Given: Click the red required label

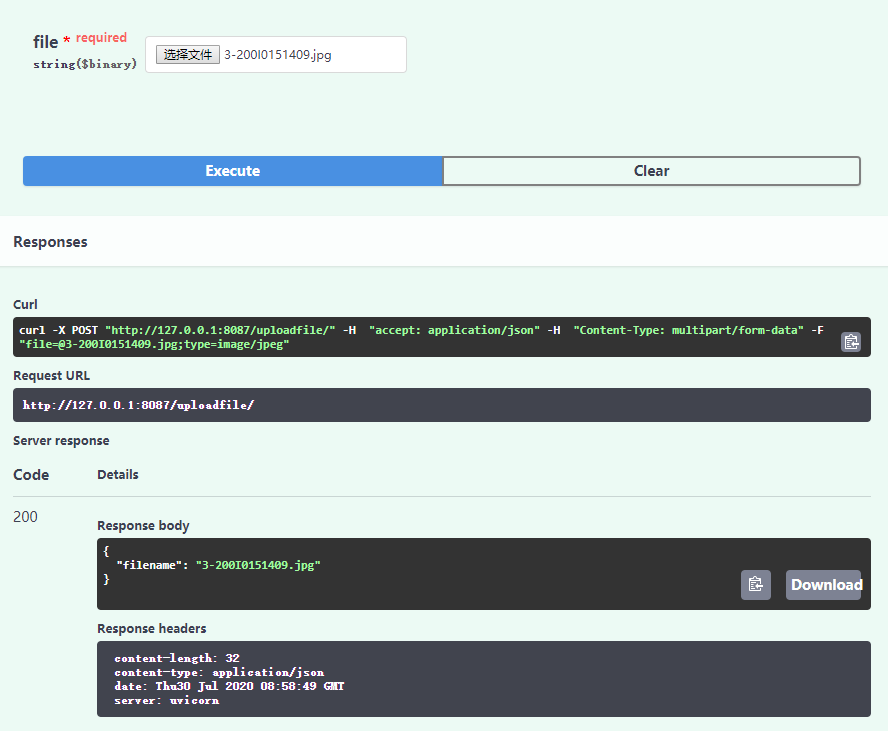Looking at the screenshot, I should coord(101,36).
